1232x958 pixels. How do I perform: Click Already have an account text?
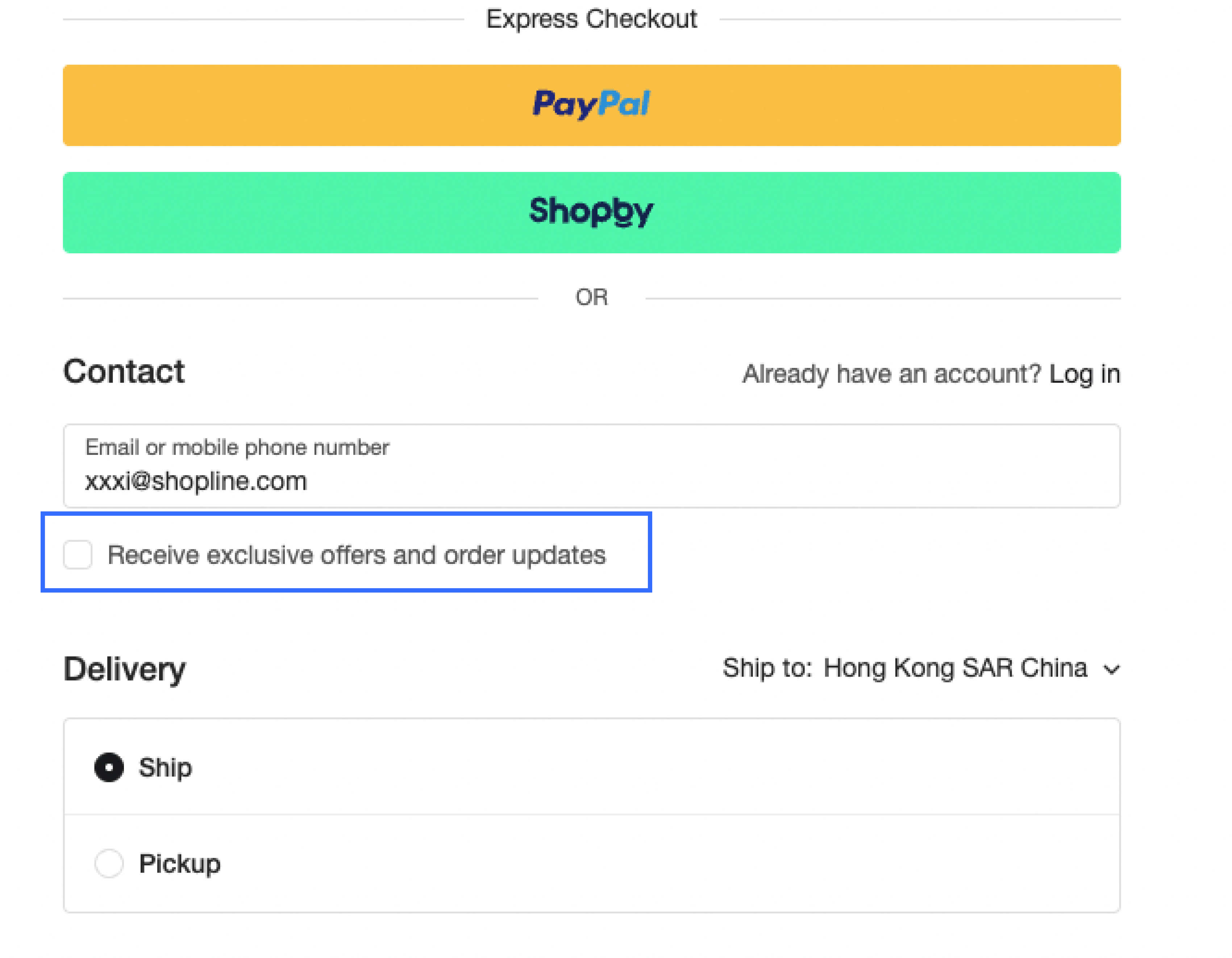tap(891, 375)
